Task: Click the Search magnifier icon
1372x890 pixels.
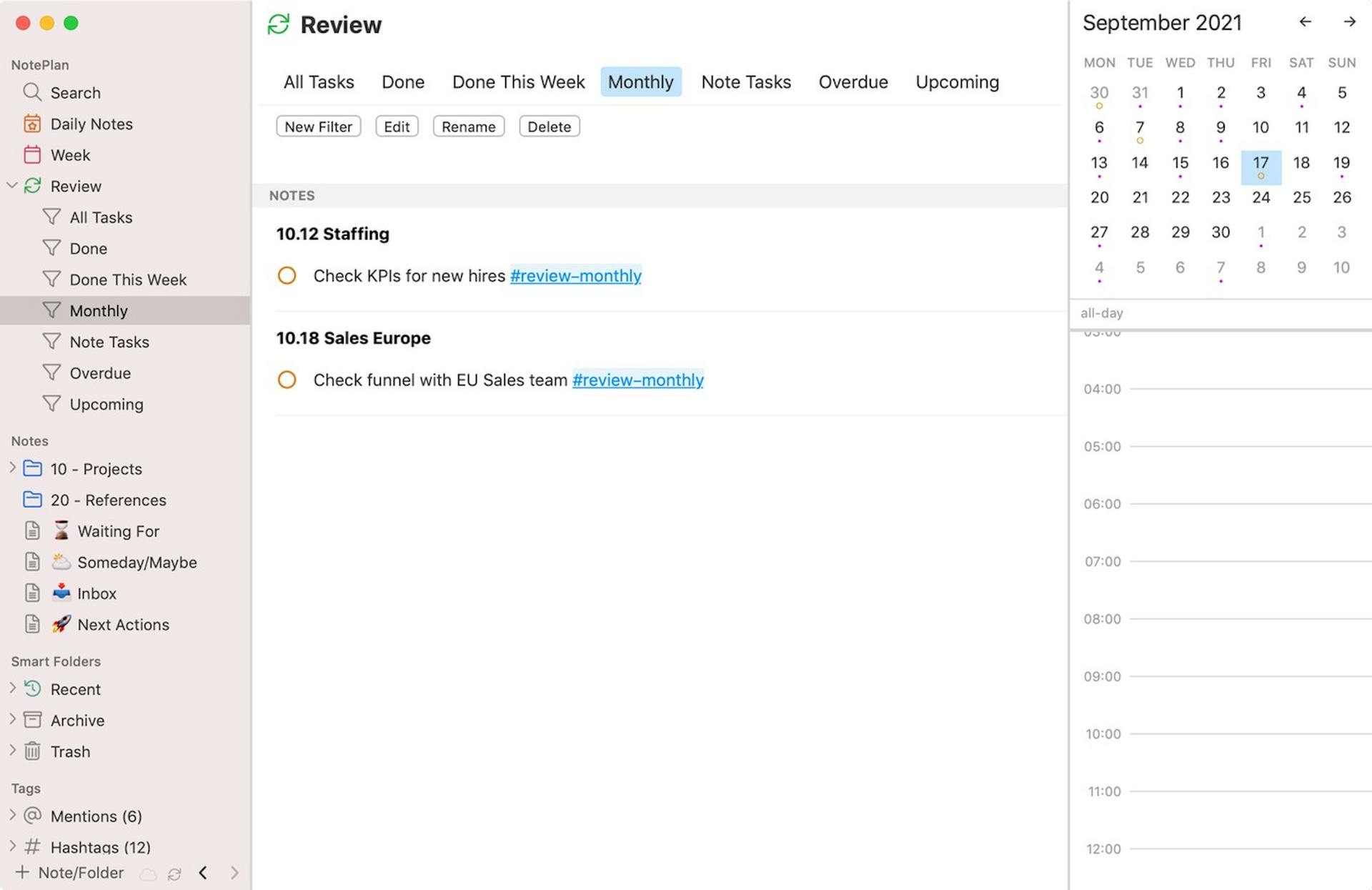Action: click(x=31, y=92)
